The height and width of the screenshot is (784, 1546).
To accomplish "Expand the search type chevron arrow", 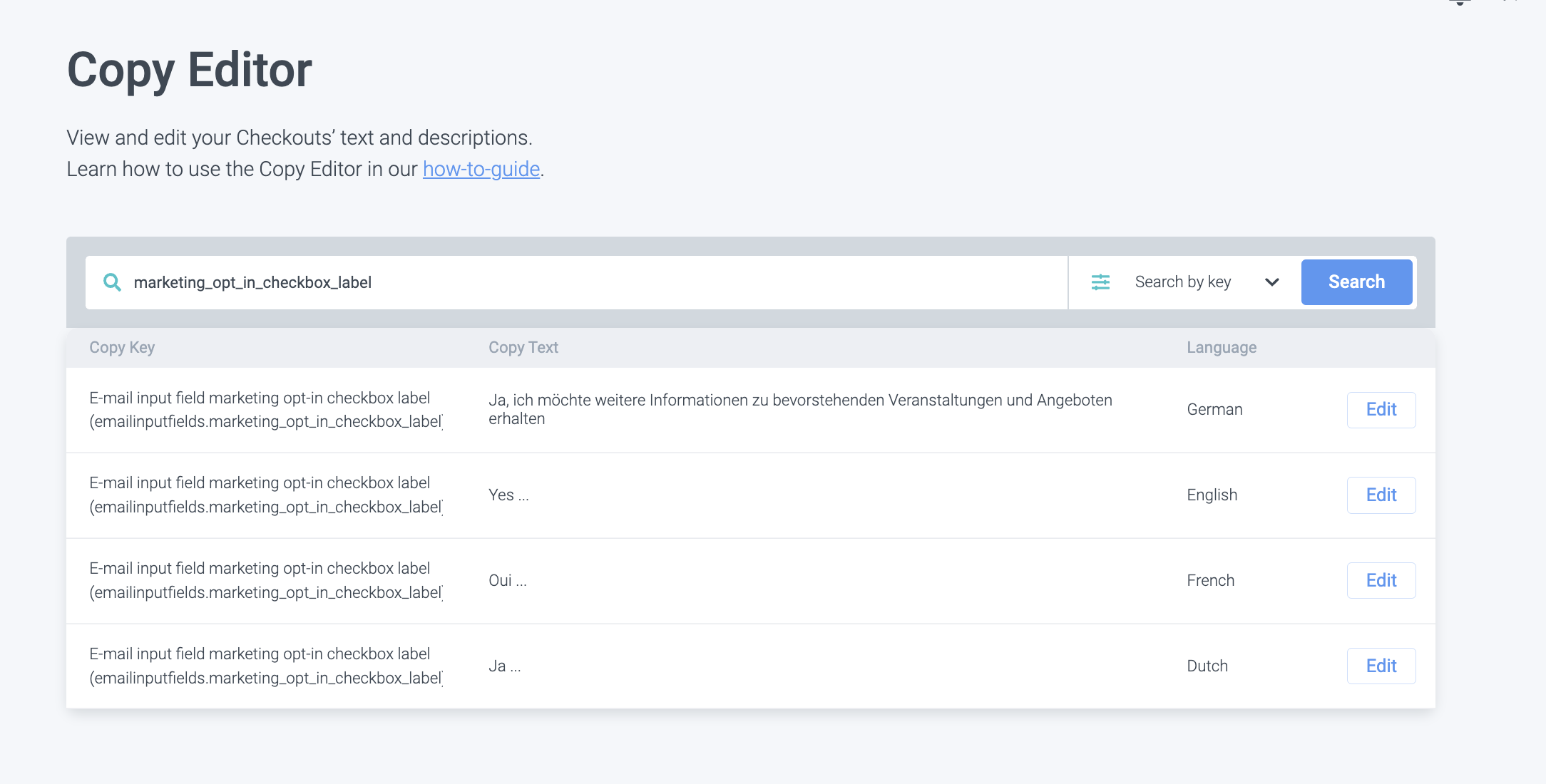I will pyautogui.click(x=1271, y=282).
